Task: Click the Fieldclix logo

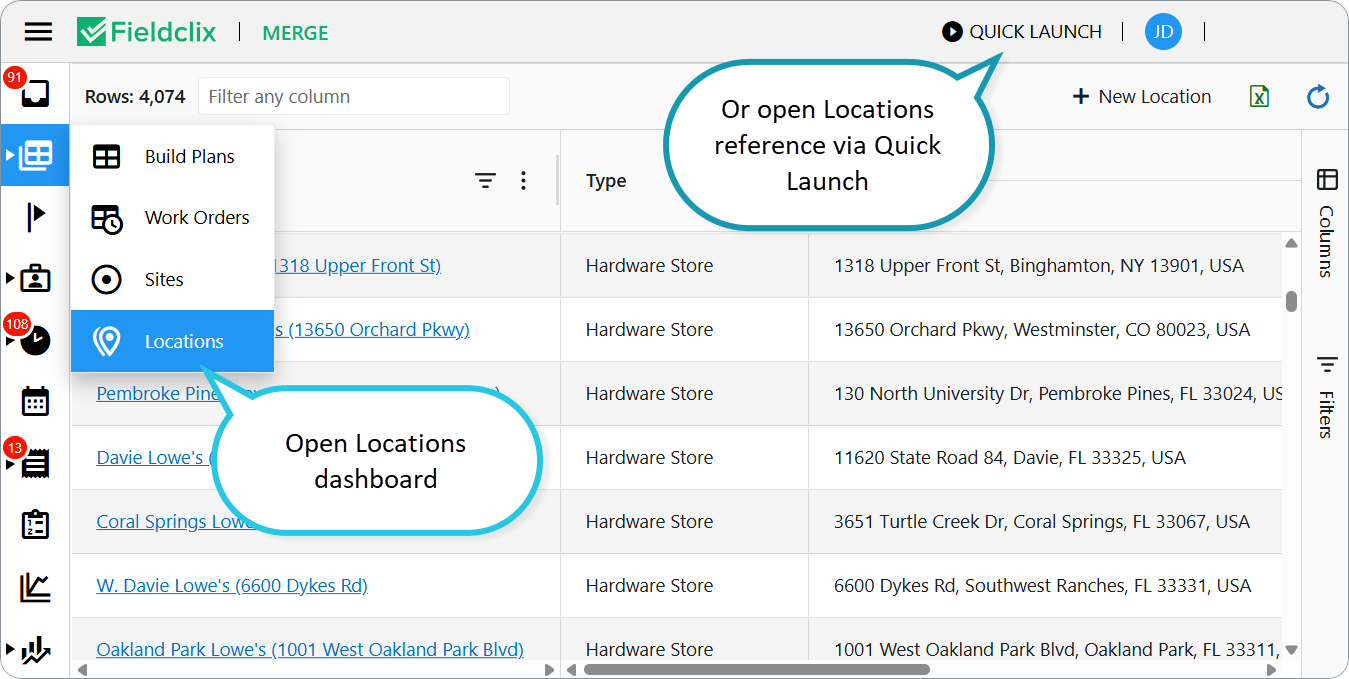Action: coord(147,32)
